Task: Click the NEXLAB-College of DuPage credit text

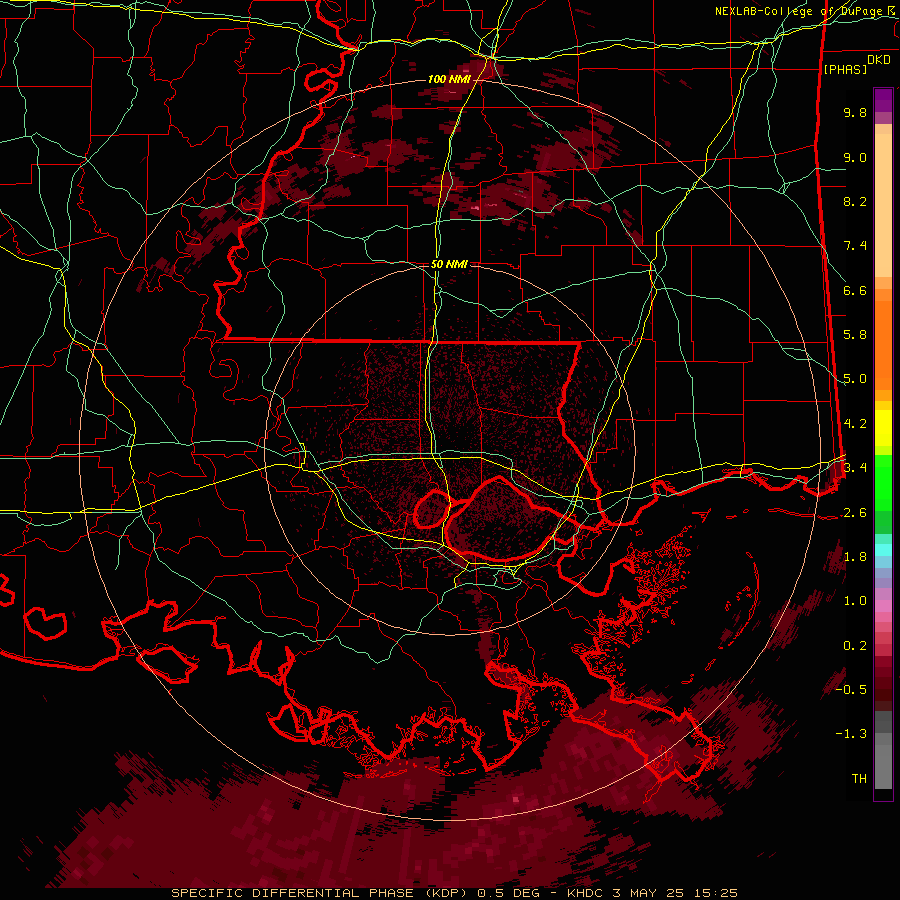Action: (801, 11)
